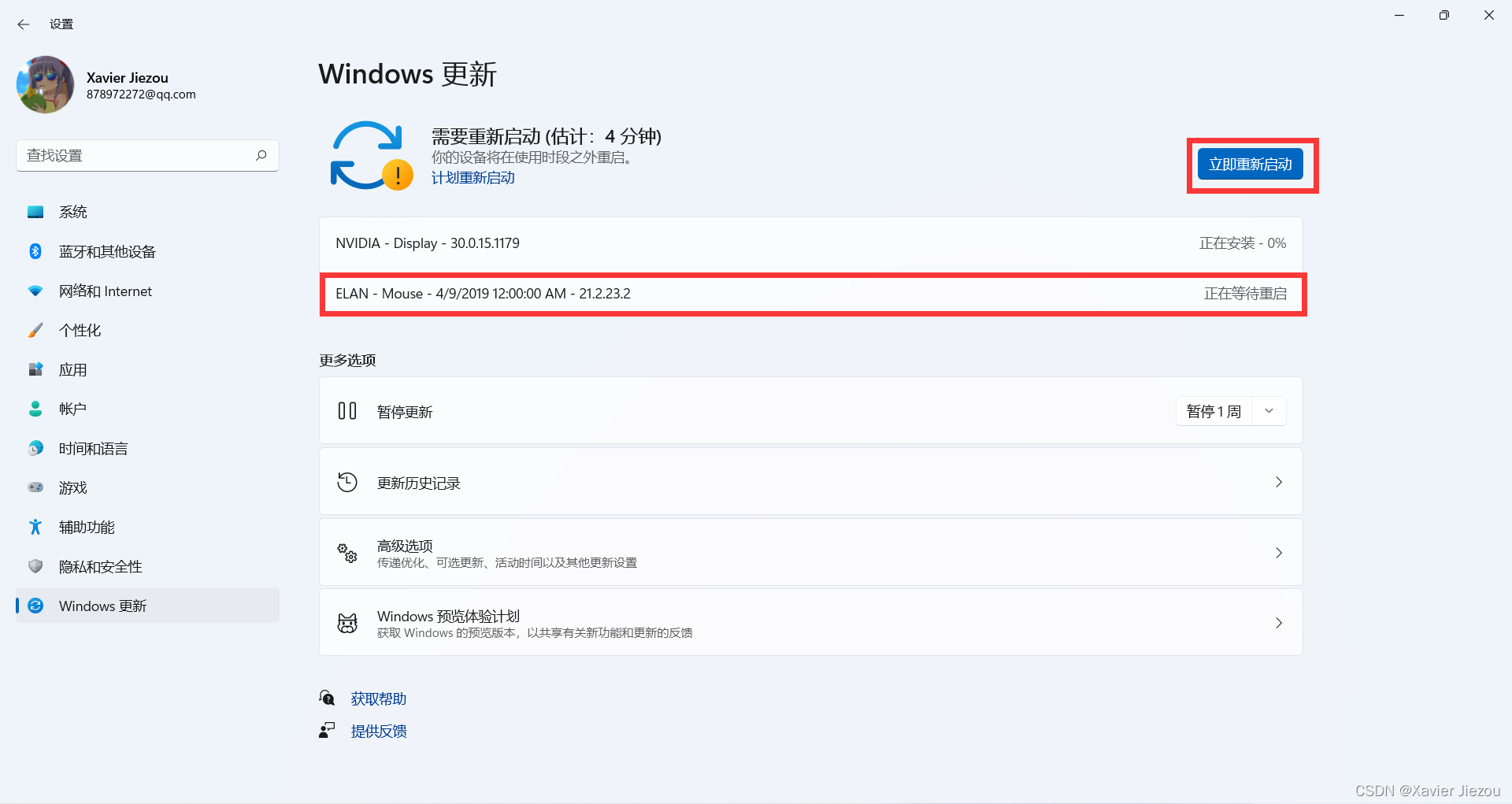Click the network Wi-Fi icon
Screen dimensions: 1512x804
[35, 291]
